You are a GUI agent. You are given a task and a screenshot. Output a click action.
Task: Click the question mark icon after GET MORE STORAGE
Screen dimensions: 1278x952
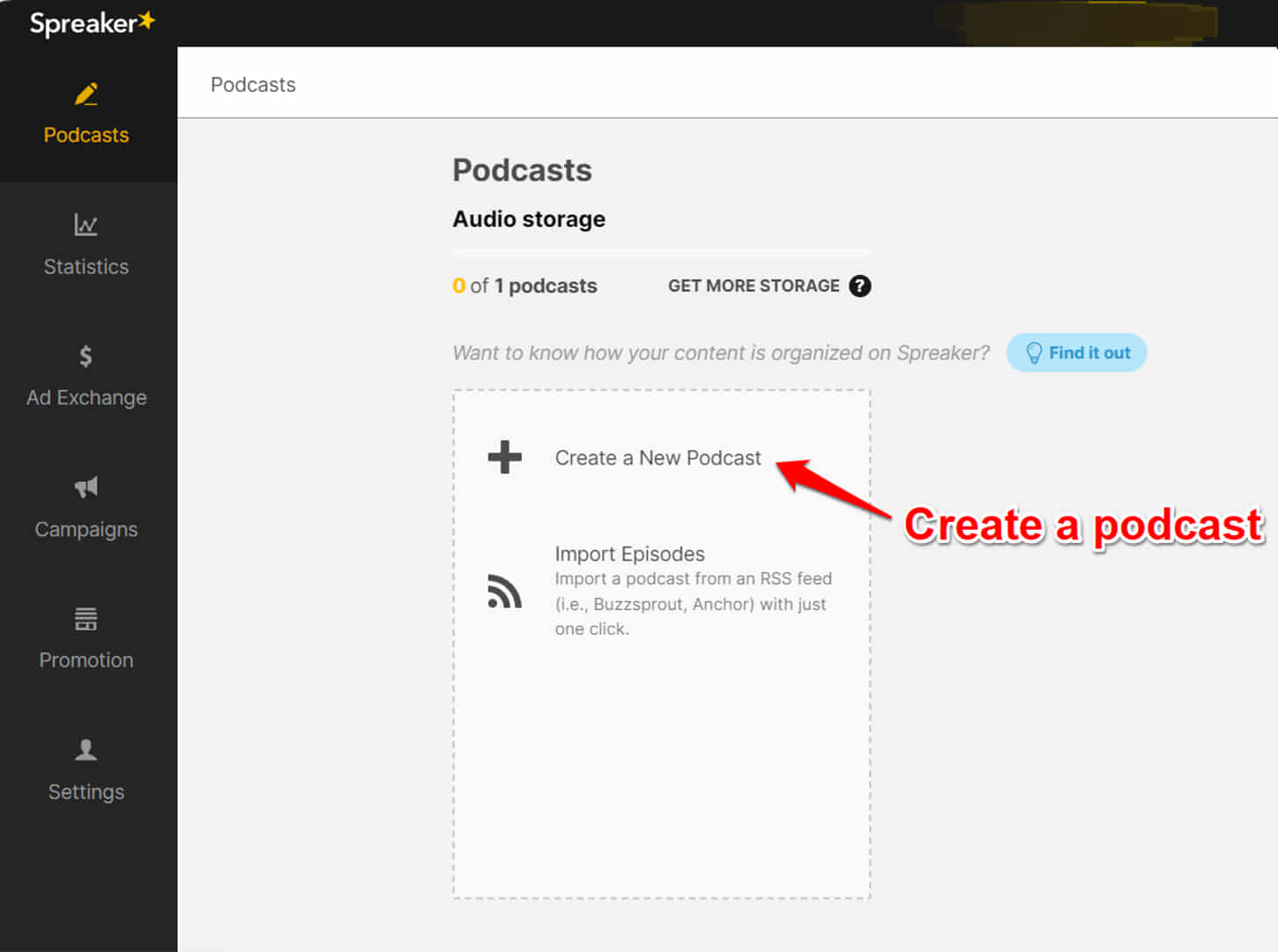860,286
